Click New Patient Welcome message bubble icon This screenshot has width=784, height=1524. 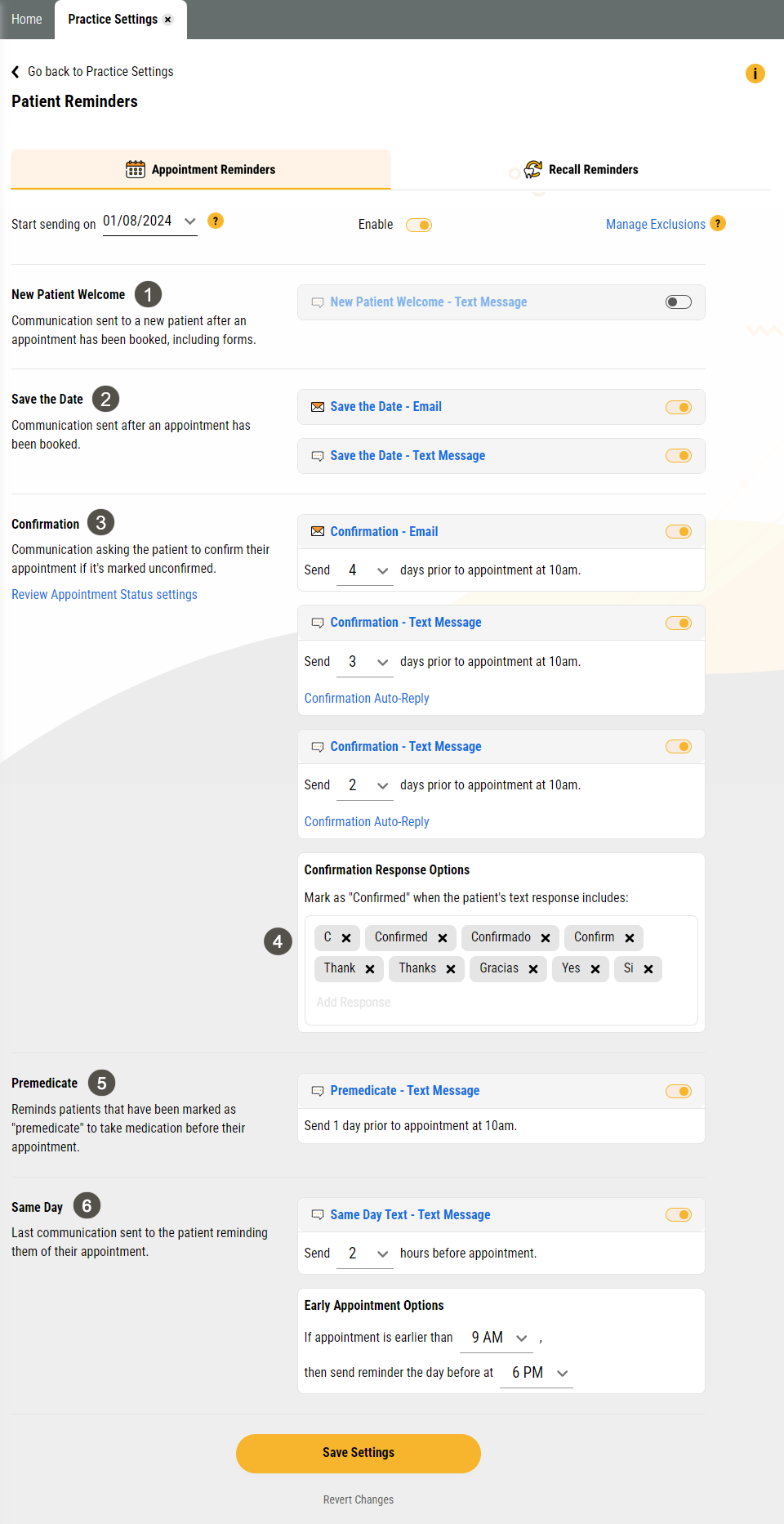click(318, 303)
